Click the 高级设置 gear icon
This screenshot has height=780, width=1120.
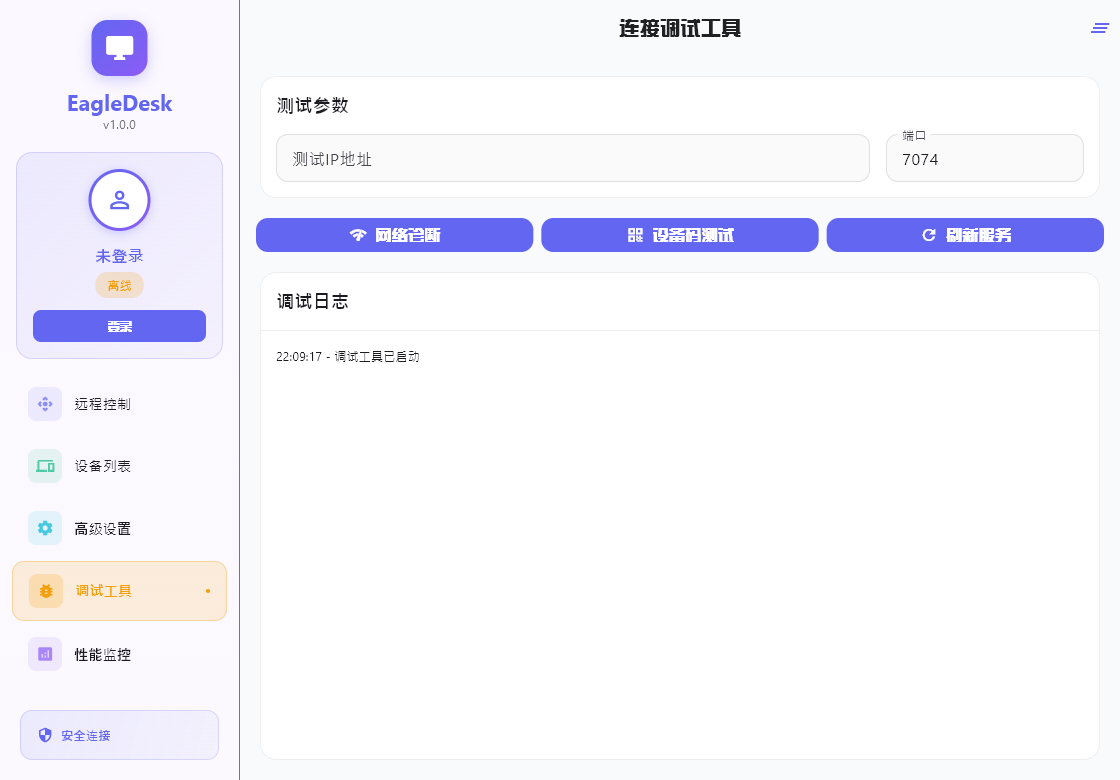pyautogui.click(x=45, y=528)
